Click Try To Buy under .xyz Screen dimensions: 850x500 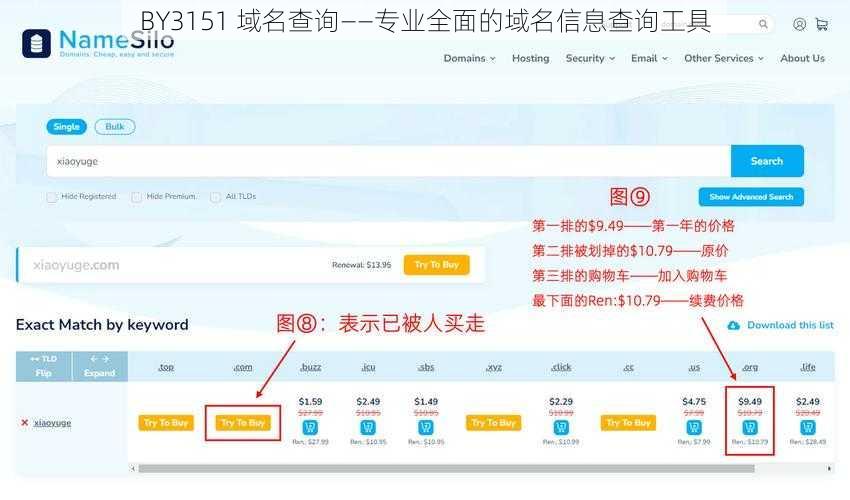(x=493, y=422)
